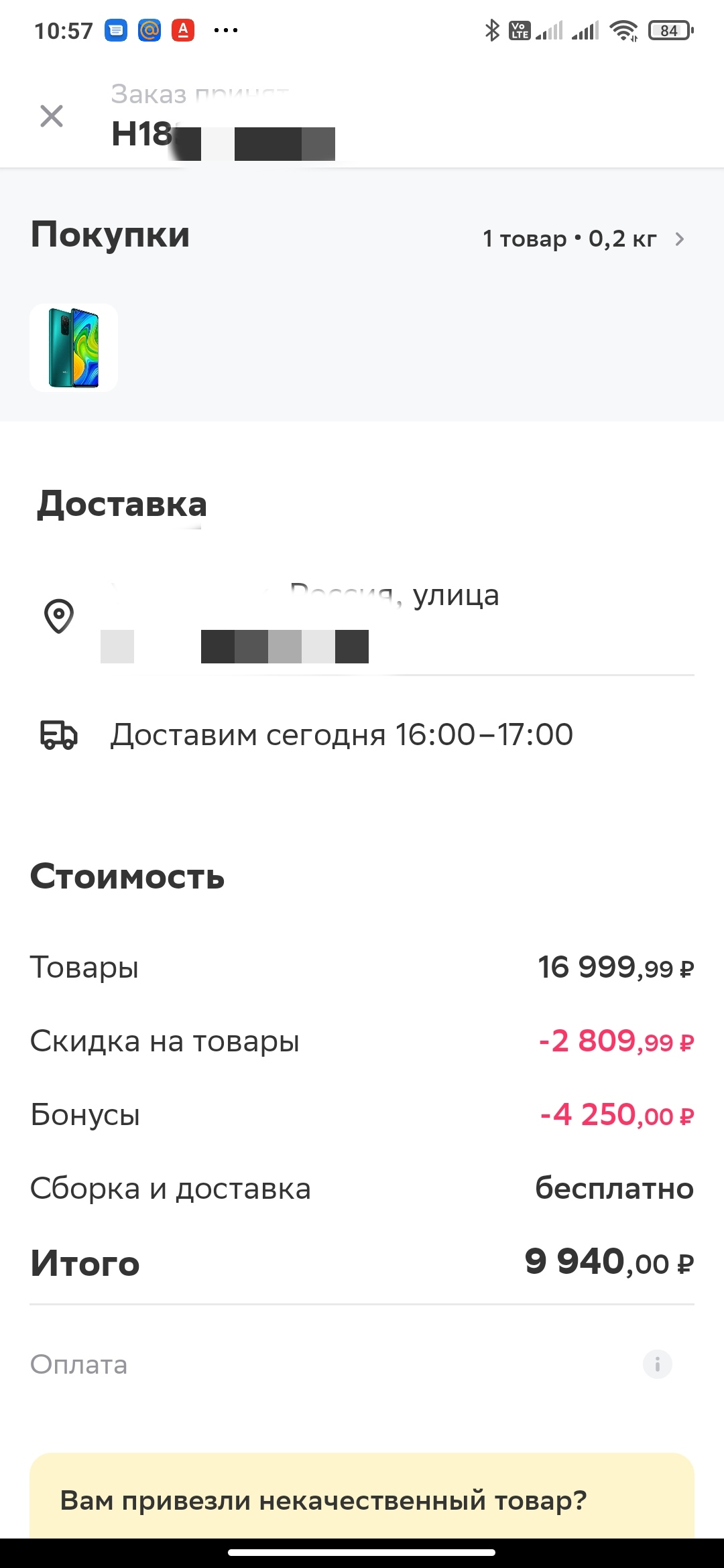Tap the delivery truck icon
The image size is (724, 1568).
click(x=59, y=735)
